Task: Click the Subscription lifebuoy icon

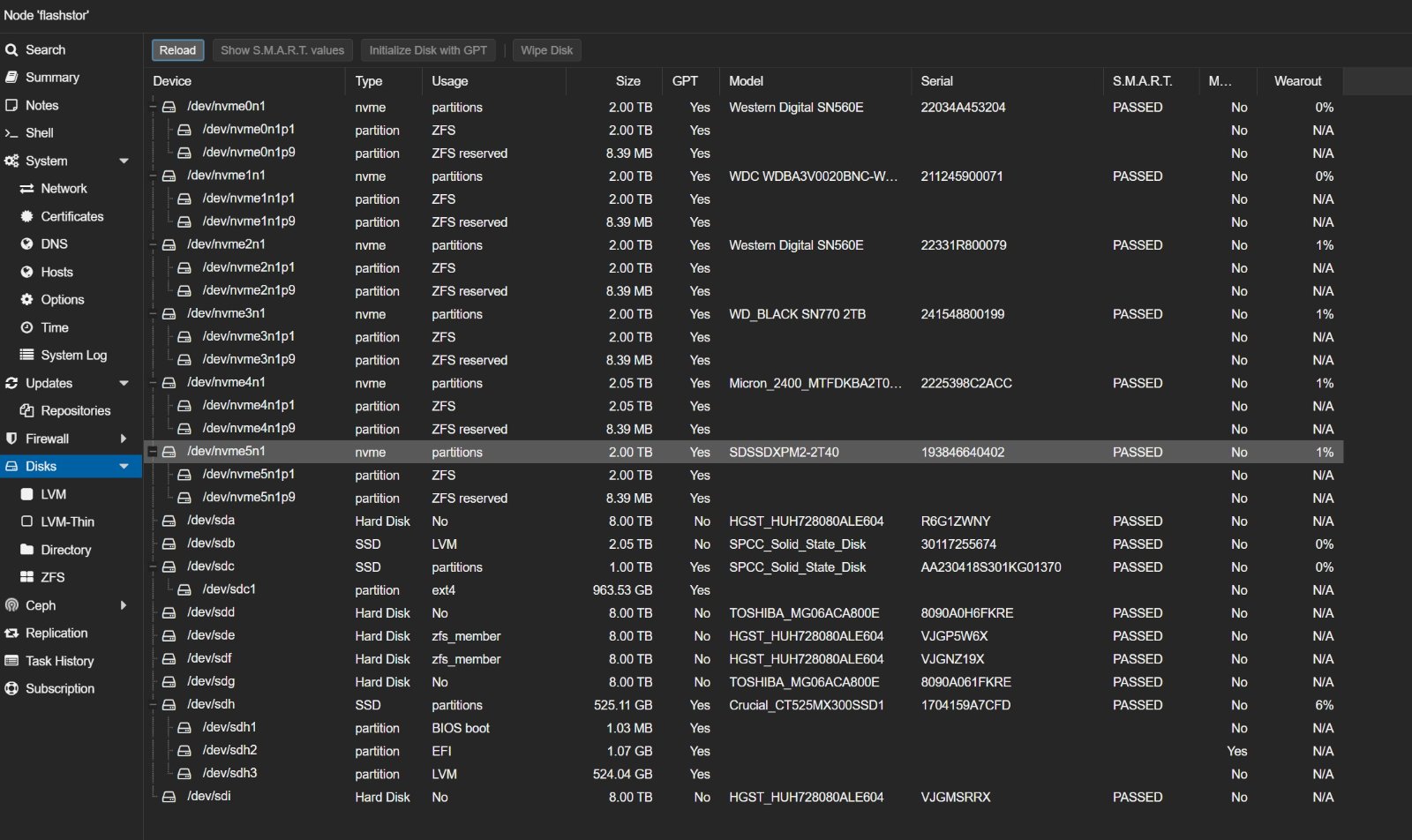Action: coord(11,688)
